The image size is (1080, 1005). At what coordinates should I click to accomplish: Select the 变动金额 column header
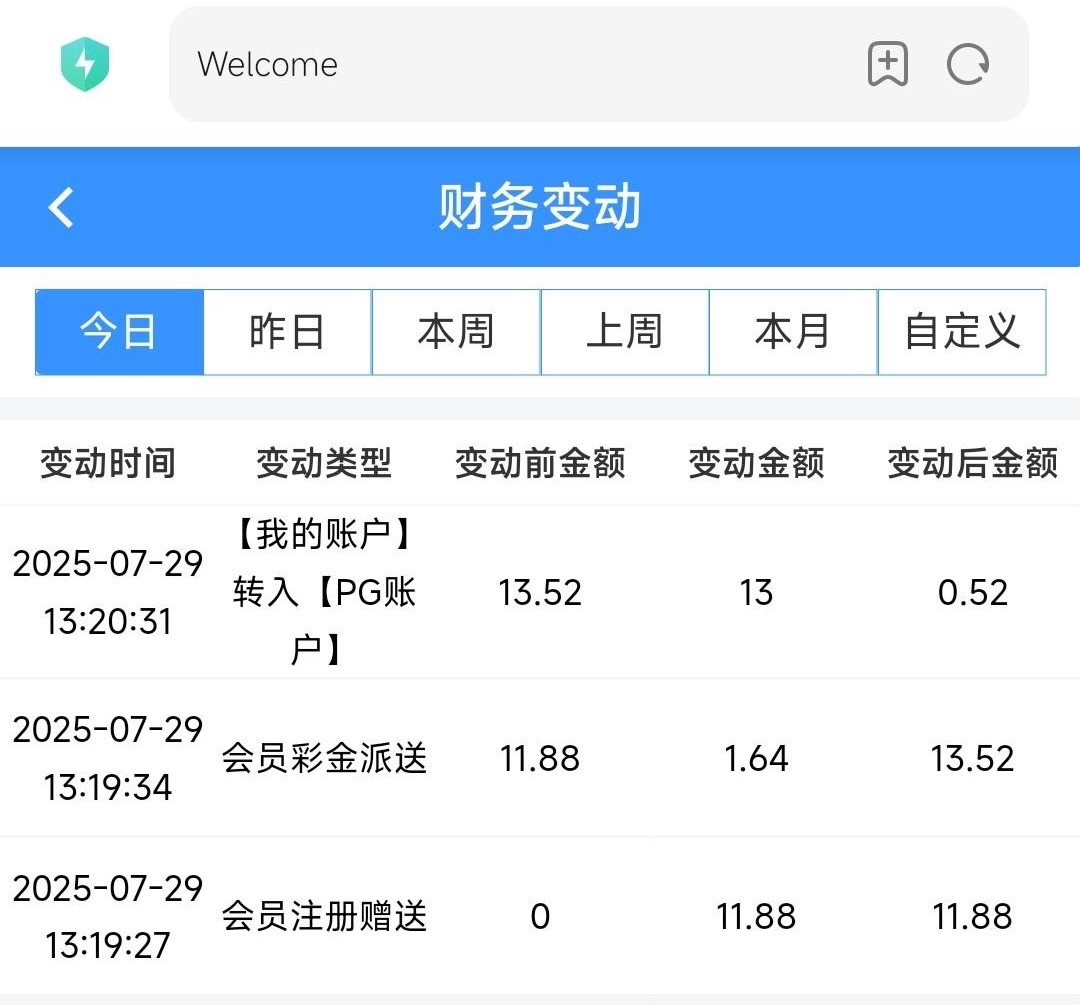pos(756,464)
